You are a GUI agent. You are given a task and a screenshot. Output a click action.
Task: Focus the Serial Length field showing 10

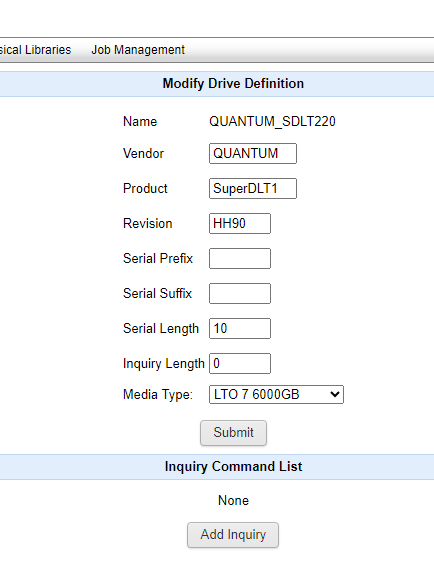[x=240, y=328]
